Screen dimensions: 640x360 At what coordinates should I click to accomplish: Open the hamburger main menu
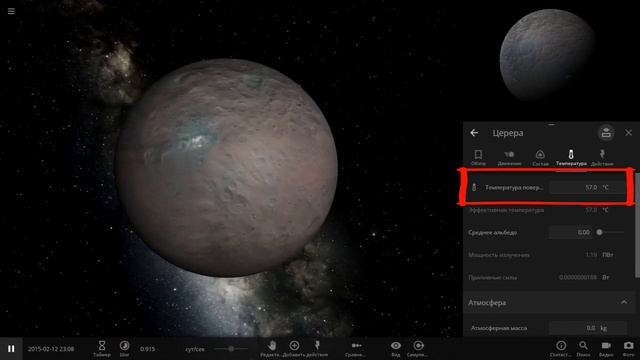[x=11, y=11]
